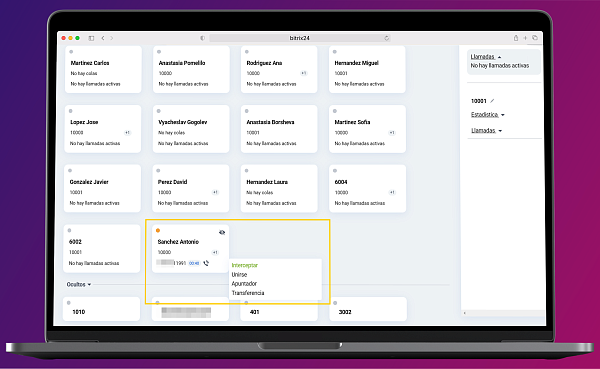This screenshot has height=369, width=600.
Task: Toggle the browser sidebar icon
Action: click(91, 38)
